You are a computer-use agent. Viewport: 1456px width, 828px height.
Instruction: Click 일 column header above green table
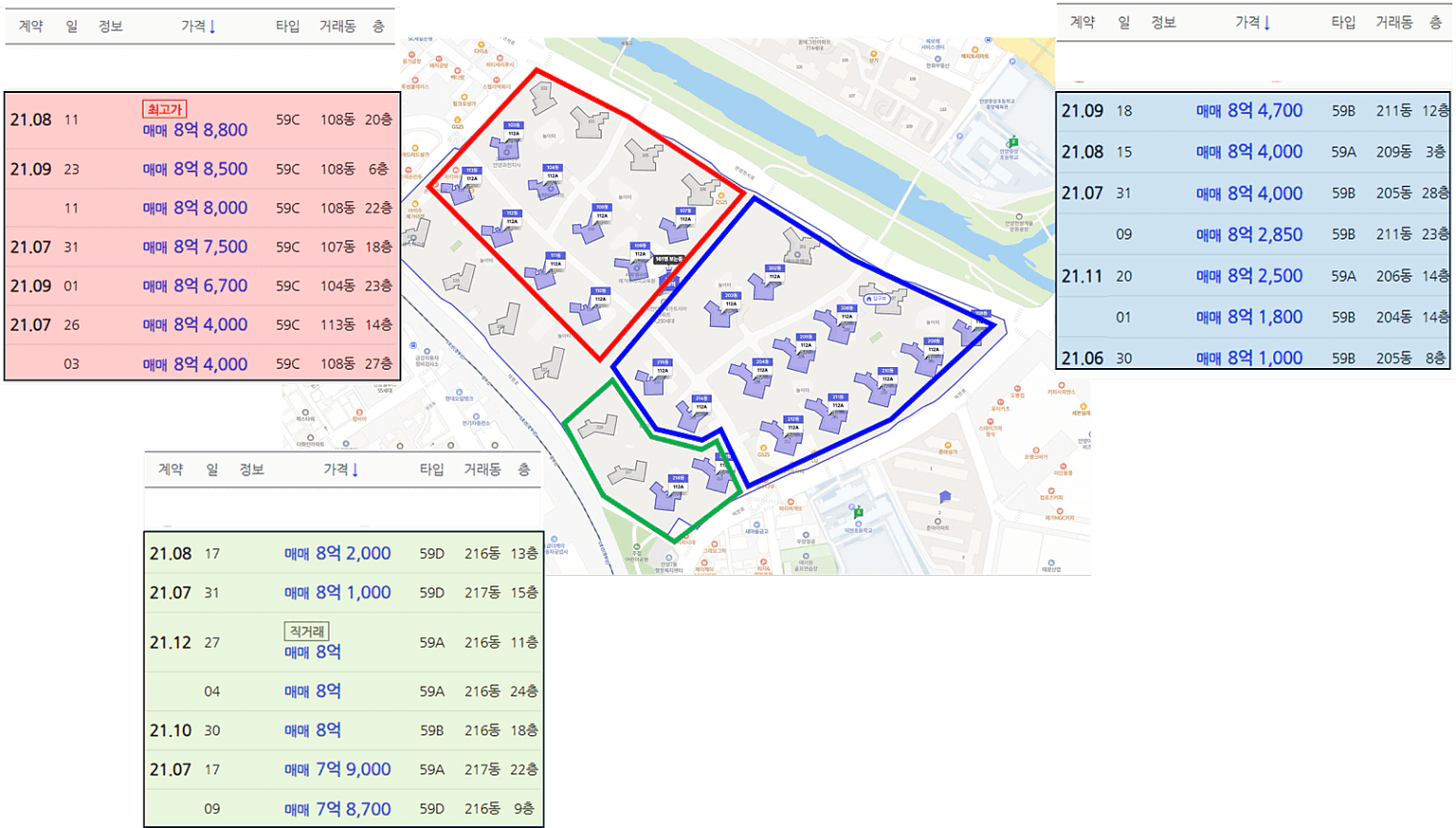pos(212,469)
